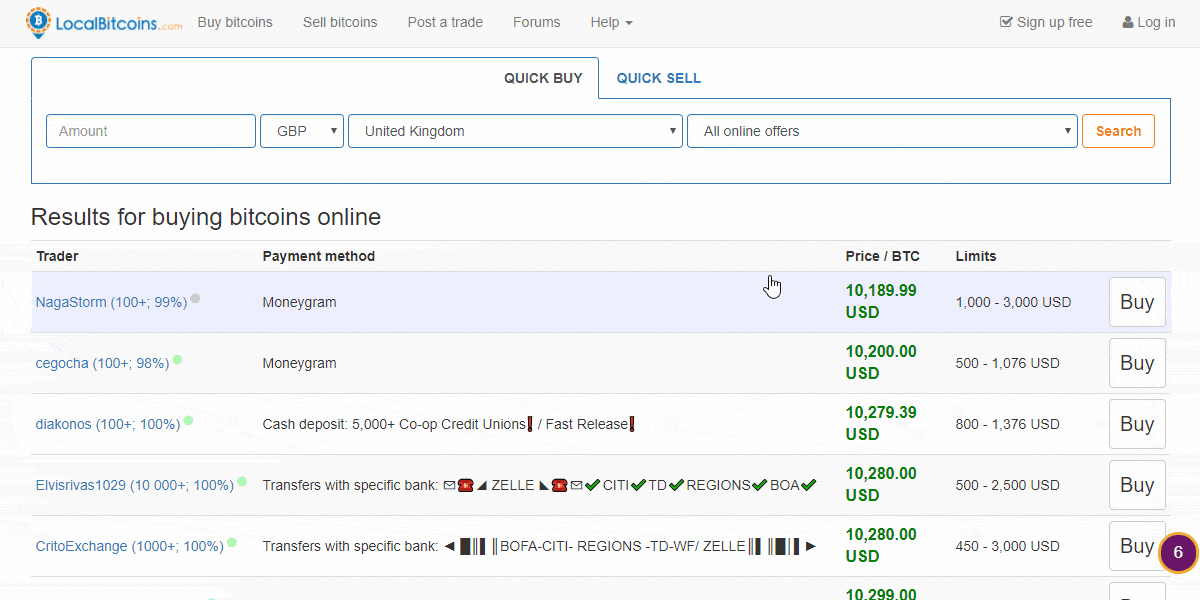Click Results for buying bitcoins online heading
The image size is (1200, 600).
coord(206,217)
